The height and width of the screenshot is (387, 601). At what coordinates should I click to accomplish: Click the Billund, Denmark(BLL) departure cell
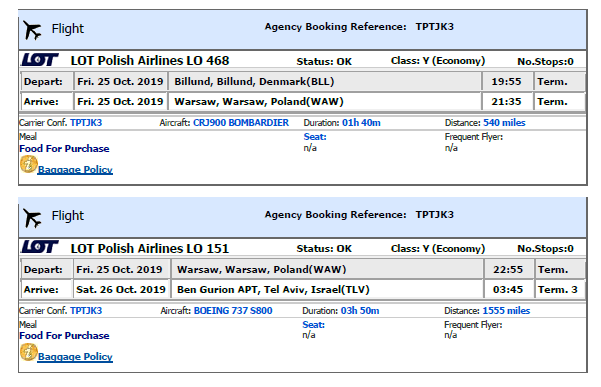coord(325,82)
